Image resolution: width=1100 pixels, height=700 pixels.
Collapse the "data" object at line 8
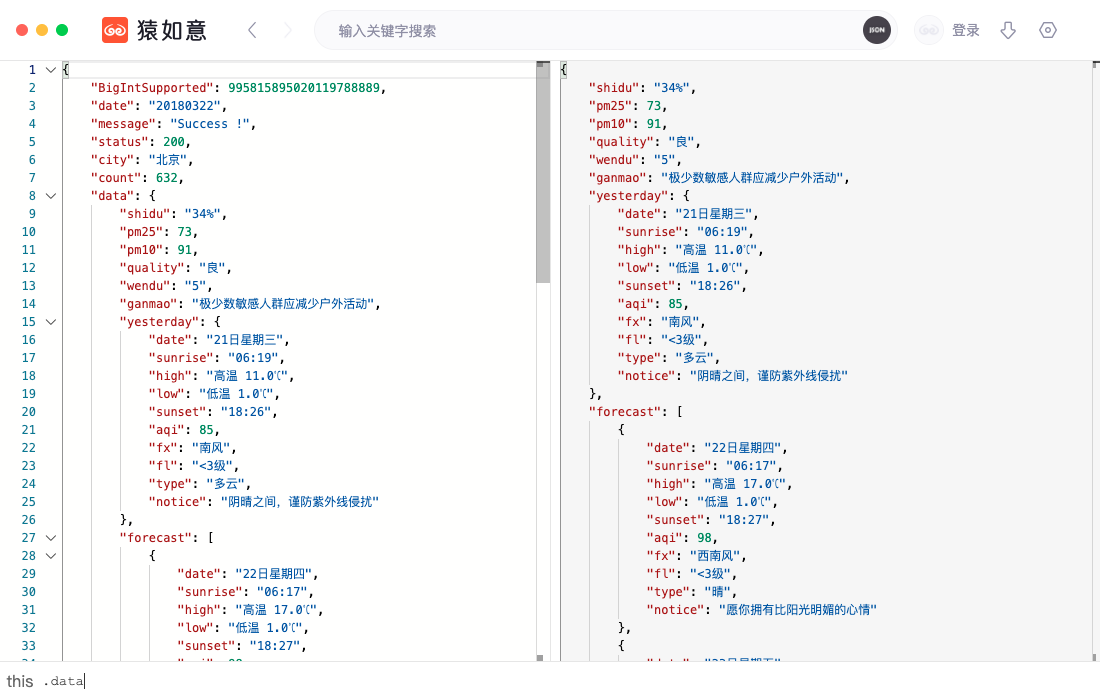click(x=51, y=196)
